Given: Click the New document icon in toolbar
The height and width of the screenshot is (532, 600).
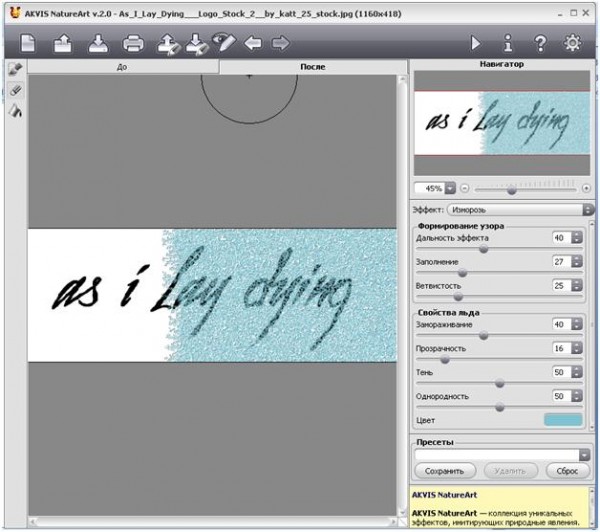Looking at the screenshot, I should [28, 42].
